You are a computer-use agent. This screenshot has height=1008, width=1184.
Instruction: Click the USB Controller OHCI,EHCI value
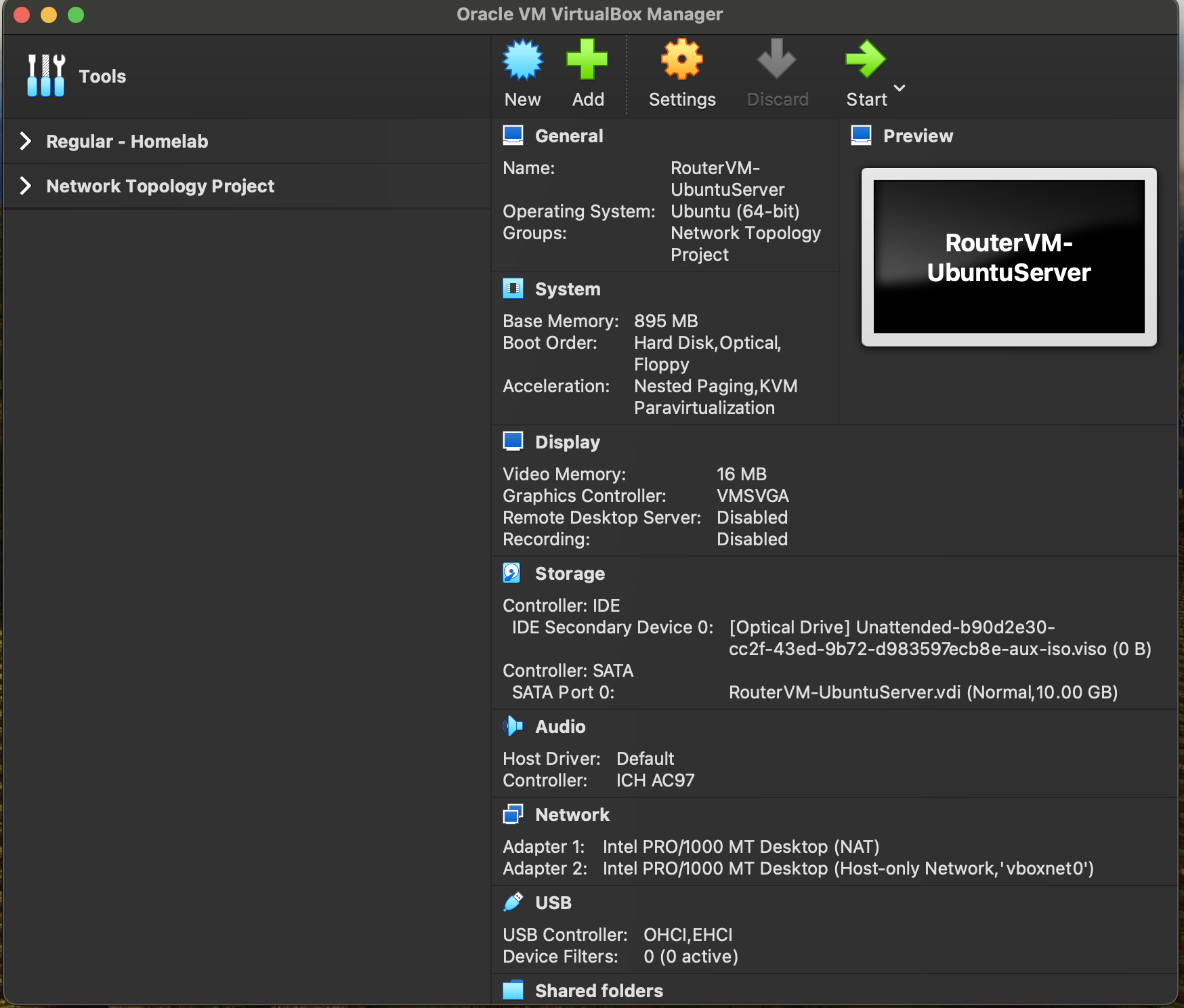point(688,935)
